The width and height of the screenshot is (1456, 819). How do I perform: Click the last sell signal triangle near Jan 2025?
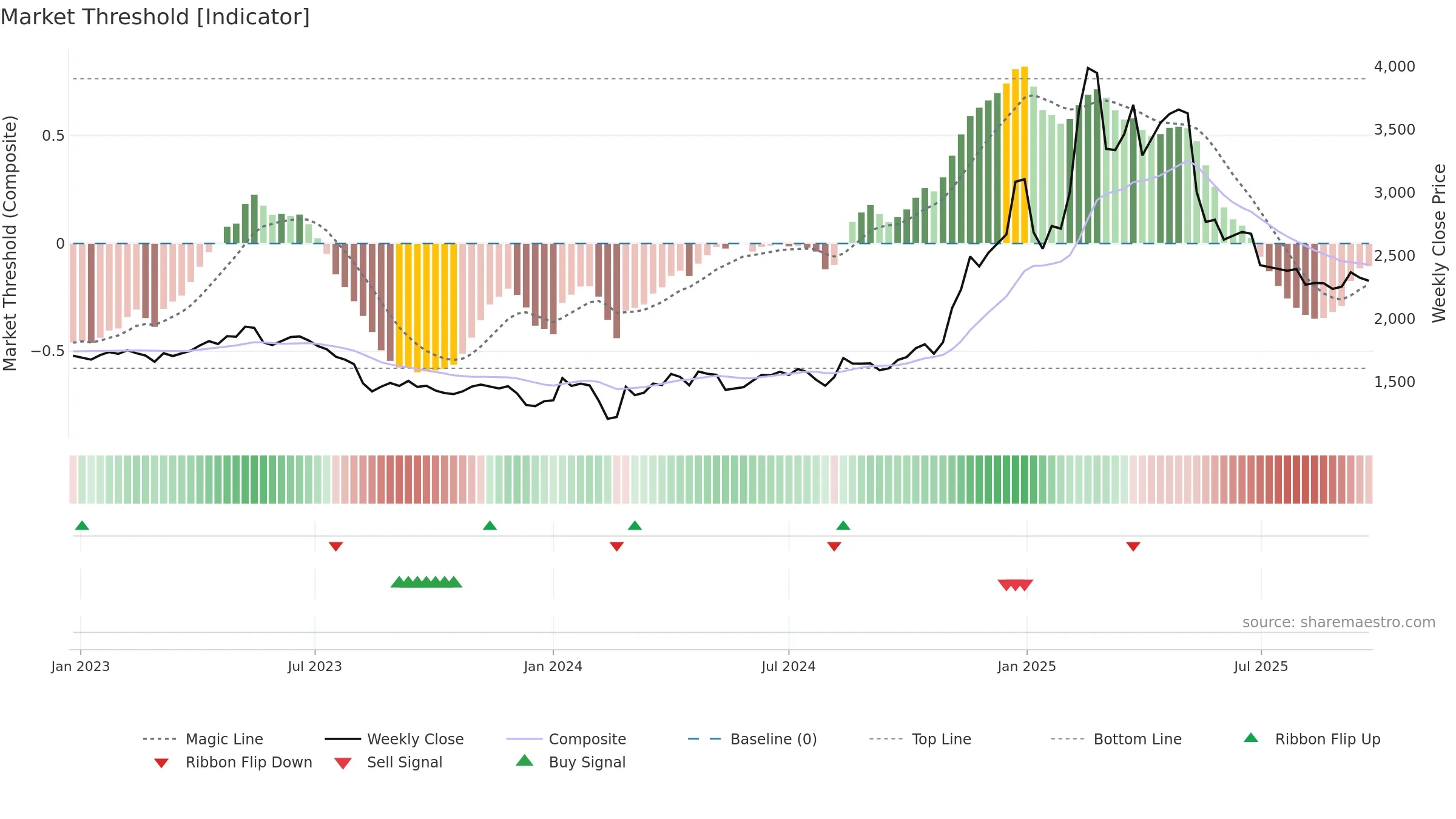click(1025, 585)
